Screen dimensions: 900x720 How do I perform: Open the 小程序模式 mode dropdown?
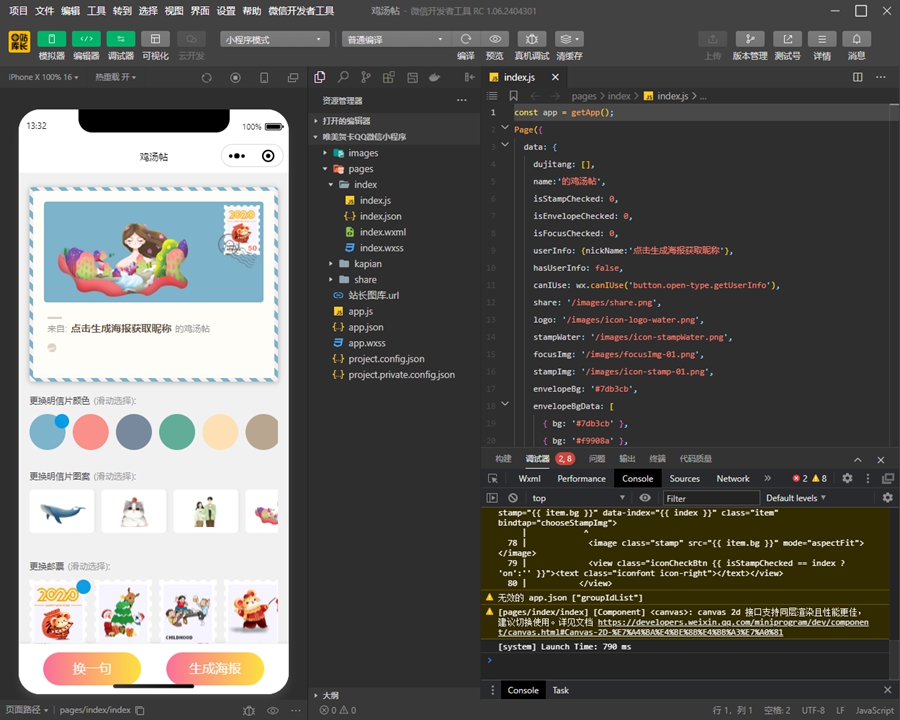coord(275,39)
